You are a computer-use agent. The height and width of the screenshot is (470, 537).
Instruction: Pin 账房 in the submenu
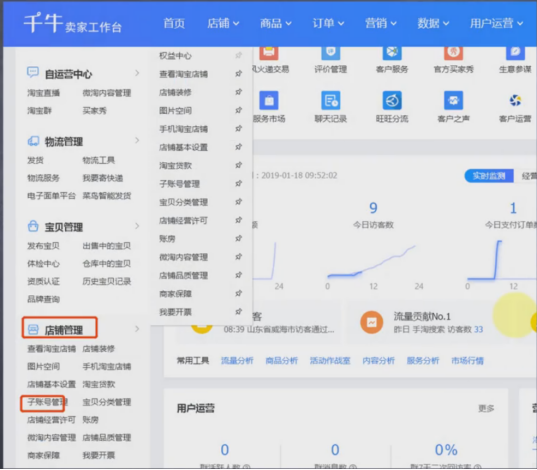tap(239, 238)
